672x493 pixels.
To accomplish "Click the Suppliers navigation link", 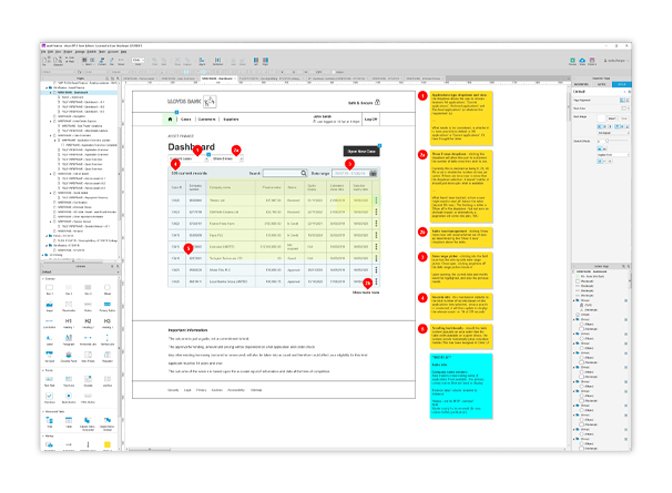I will tap(231, 119).
